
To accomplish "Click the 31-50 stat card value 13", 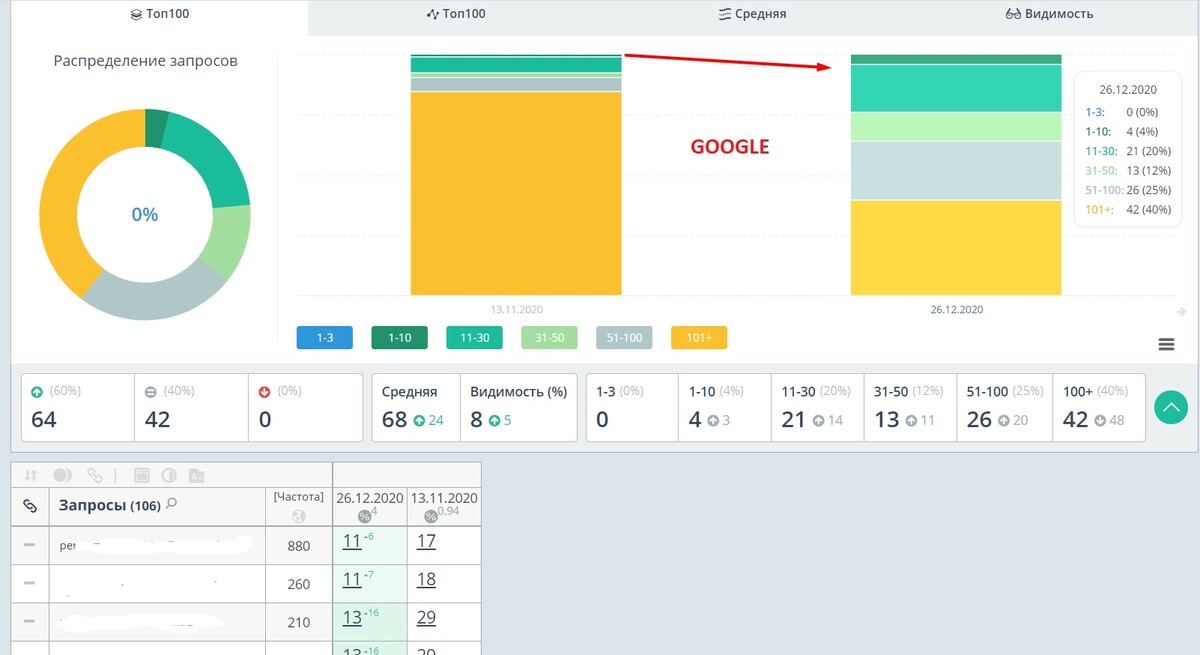I will click(887, 420).
